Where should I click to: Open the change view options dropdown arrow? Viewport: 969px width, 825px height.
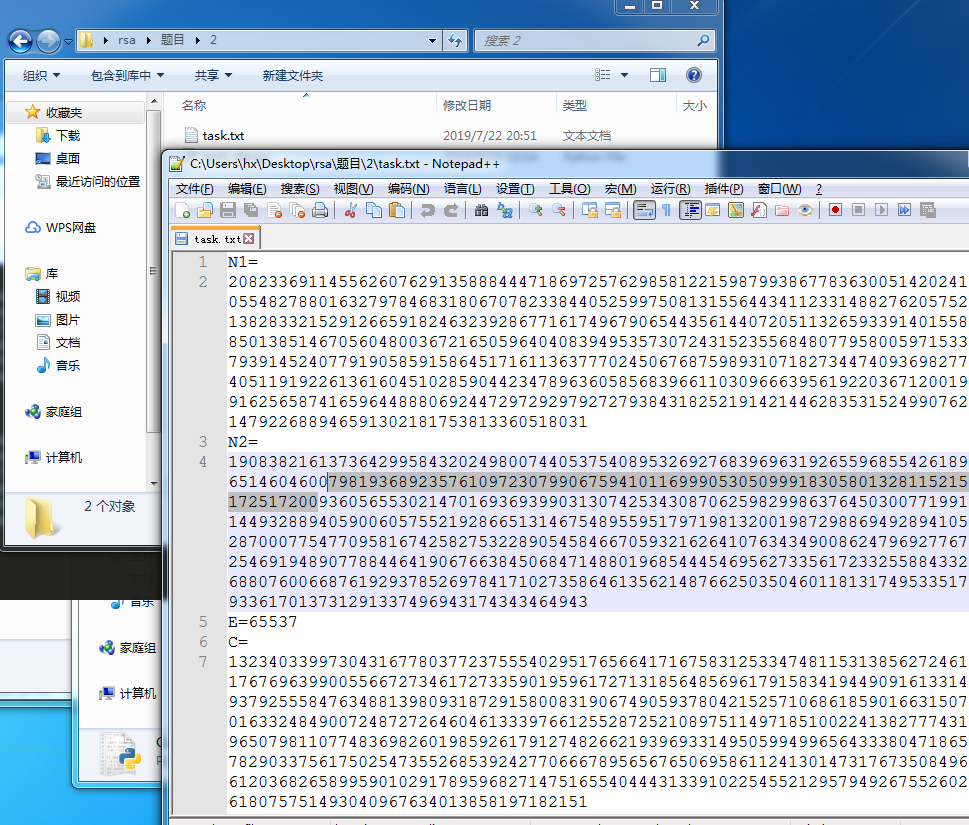tap(624, 75)
